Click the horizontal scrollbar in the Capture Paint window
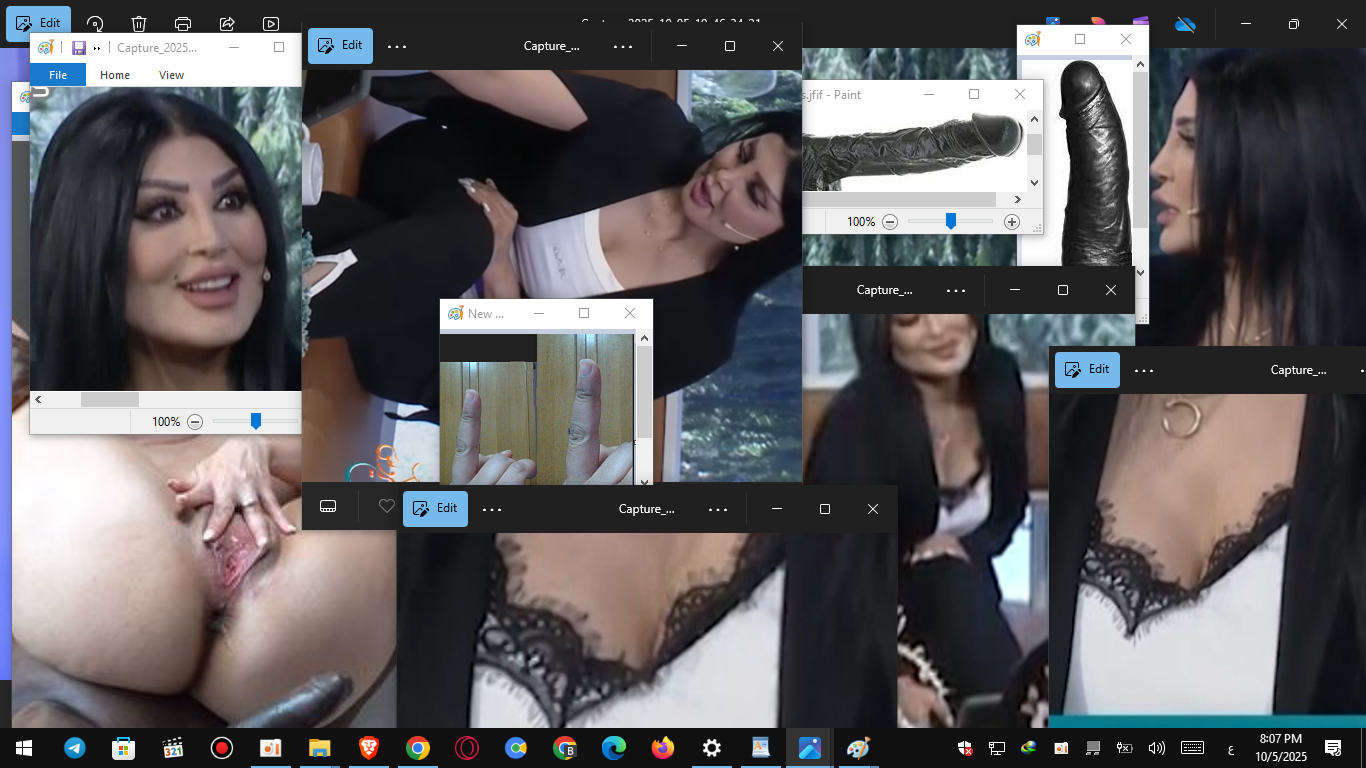This screenshot has height=768, width=1366. (109, 399)
